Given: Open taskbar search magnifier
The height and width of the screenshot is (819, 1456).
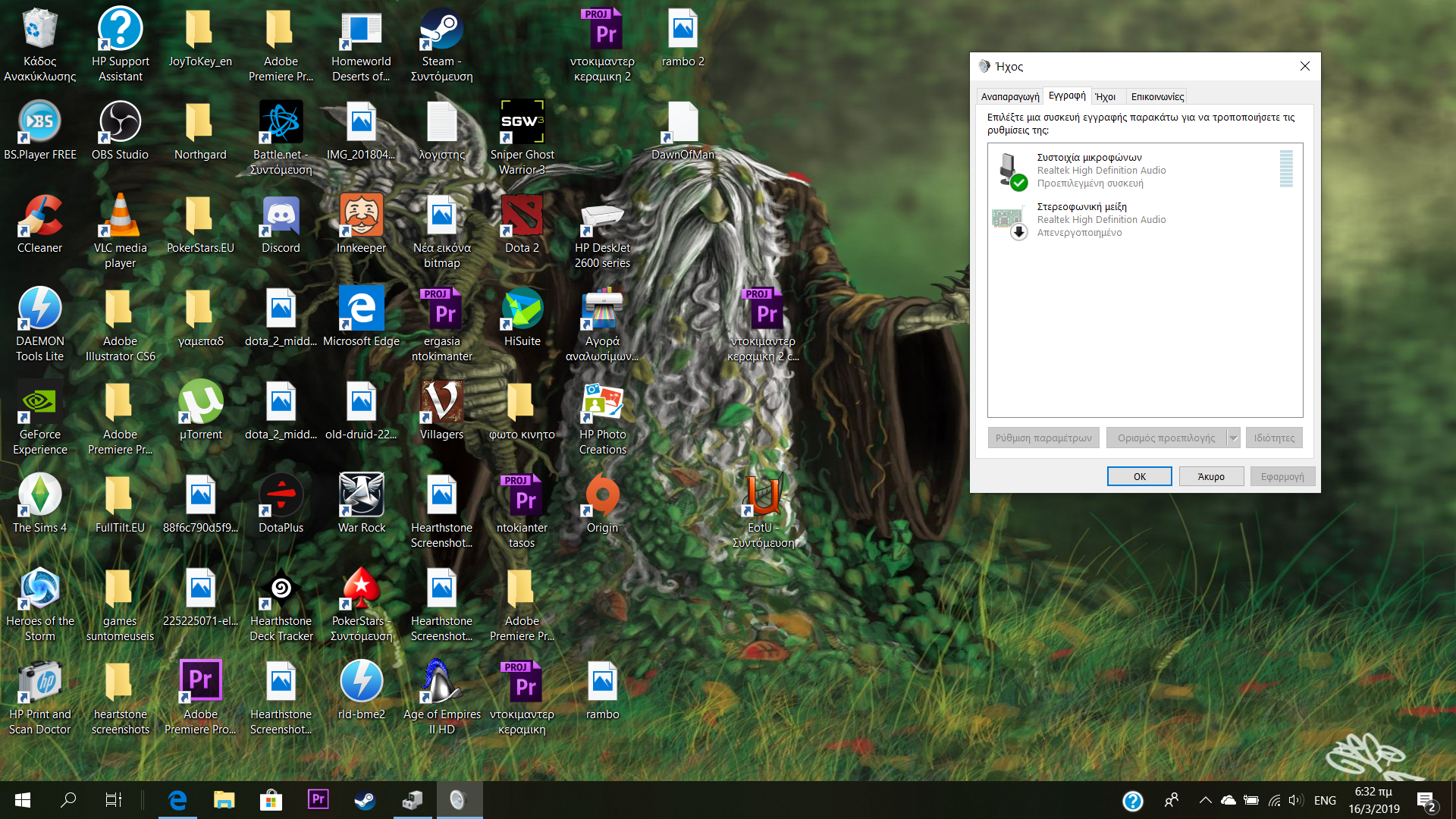Looking at the screenshot, I should (68, 800).
